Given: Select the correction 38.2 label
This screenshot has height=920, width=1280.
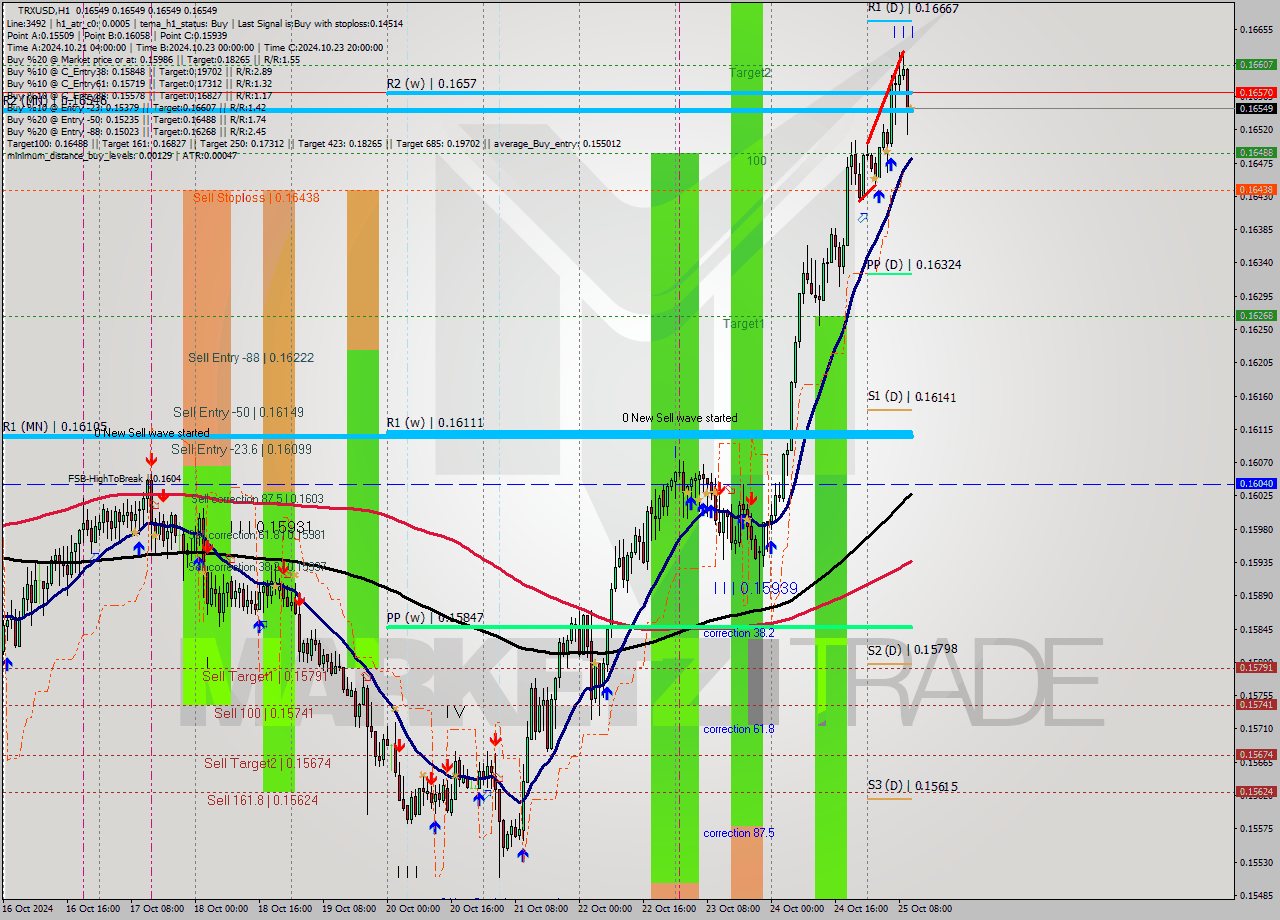Looking at the screenshot, I should 739,633.
